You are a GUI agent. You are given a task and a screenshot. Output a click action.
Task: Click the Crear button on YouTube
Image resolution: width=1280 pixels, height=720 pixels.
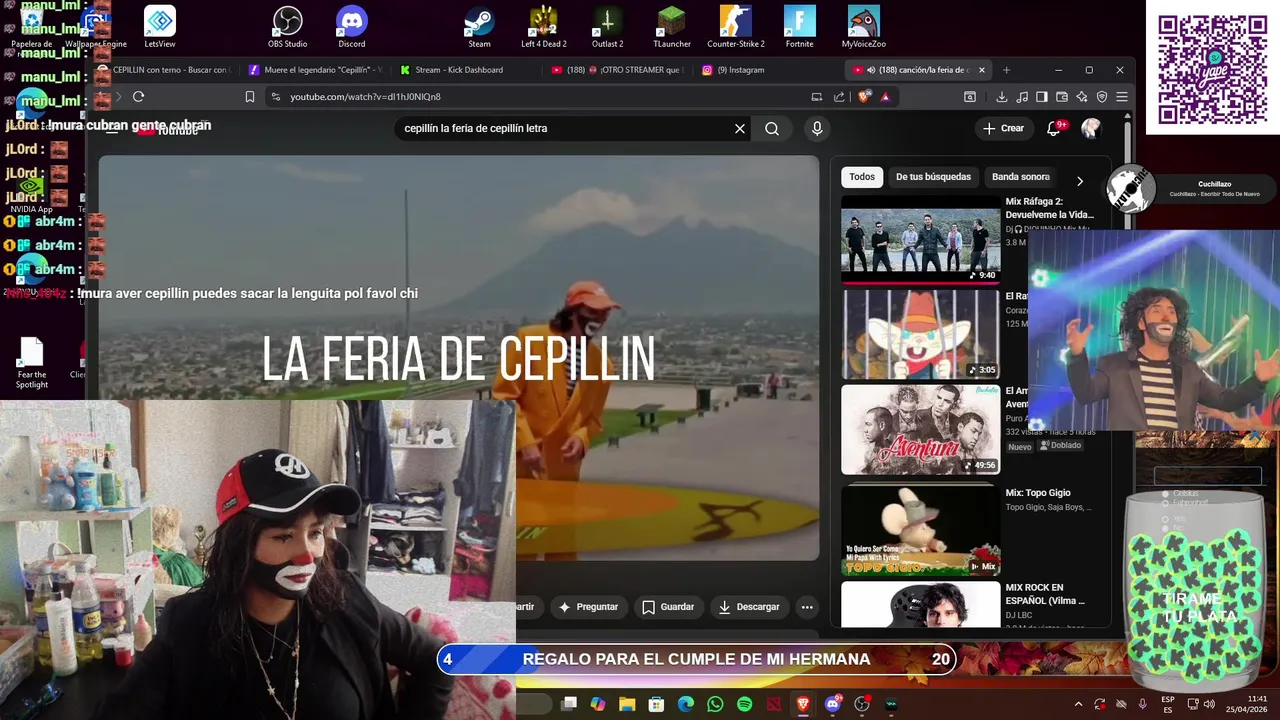pos(1003,128)
